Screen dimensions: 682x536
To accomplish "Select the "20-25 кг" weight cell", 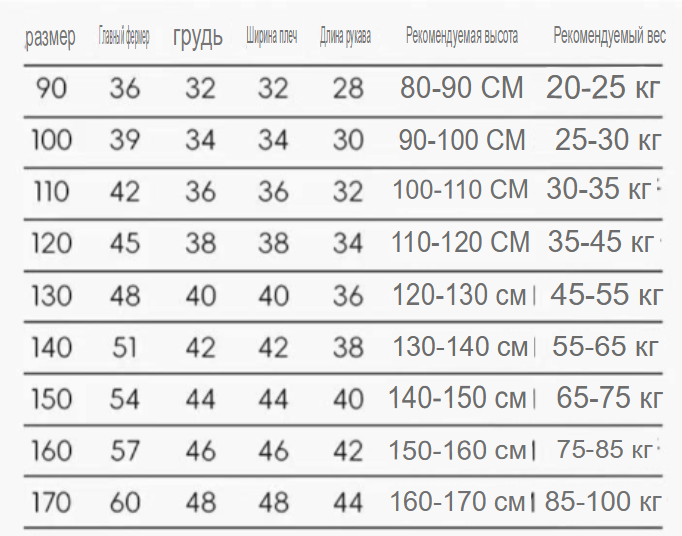I will (603, 87).
